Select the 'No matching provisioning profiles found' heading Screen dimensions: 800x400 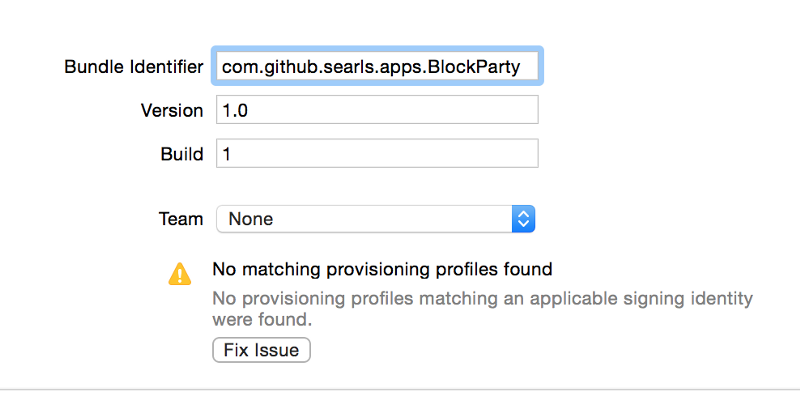coord(382,269)
